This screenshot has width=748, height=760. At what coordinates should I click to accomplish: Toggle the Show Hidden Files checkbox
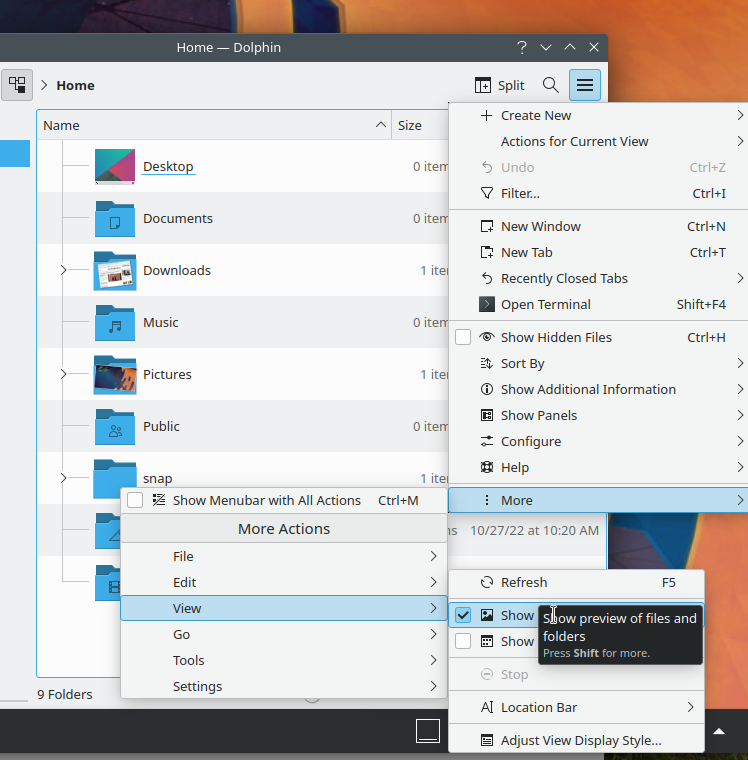click(x=463, y=338)
